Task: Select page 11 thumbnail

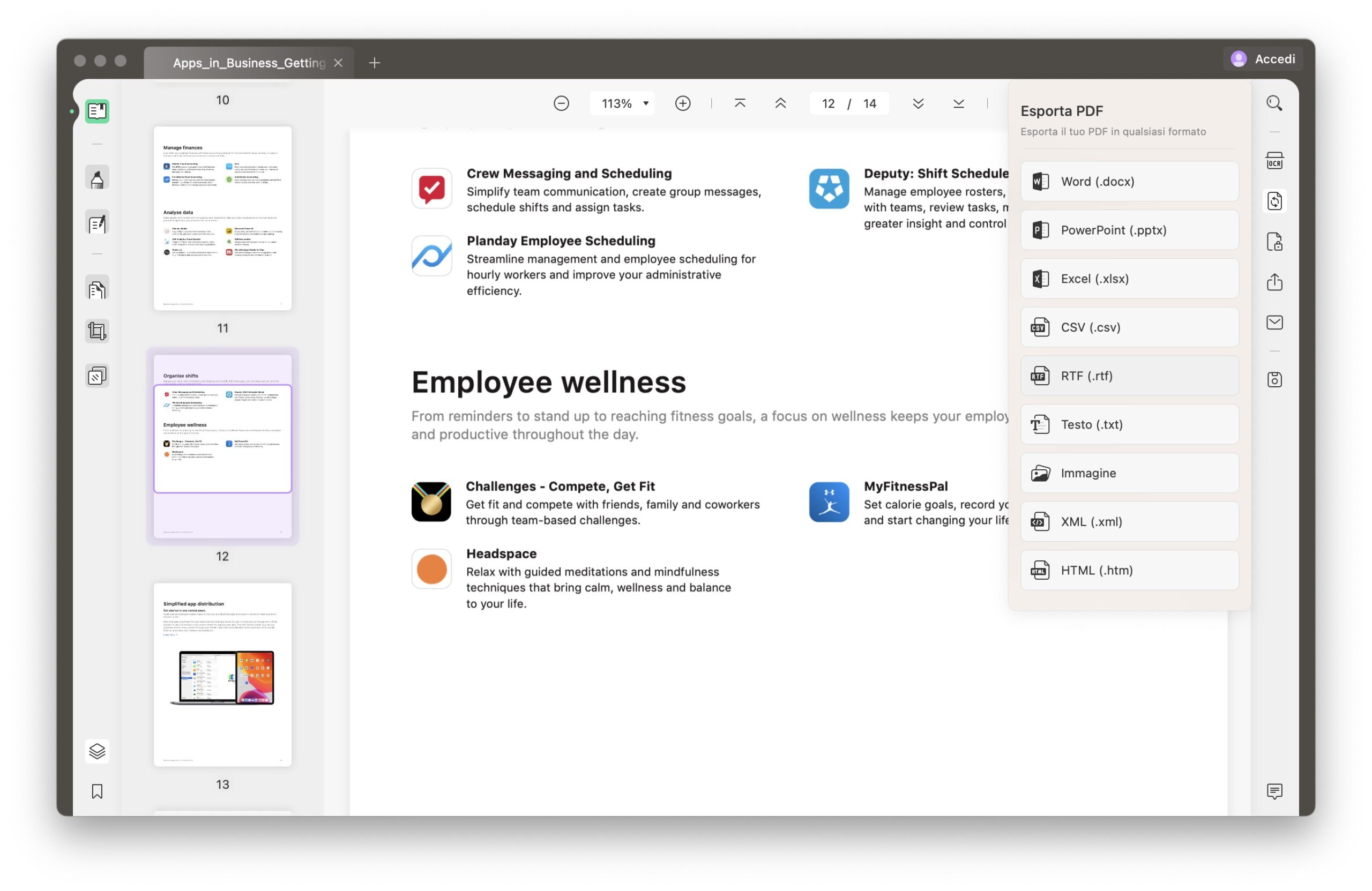Action: click(x=222, y=219)
